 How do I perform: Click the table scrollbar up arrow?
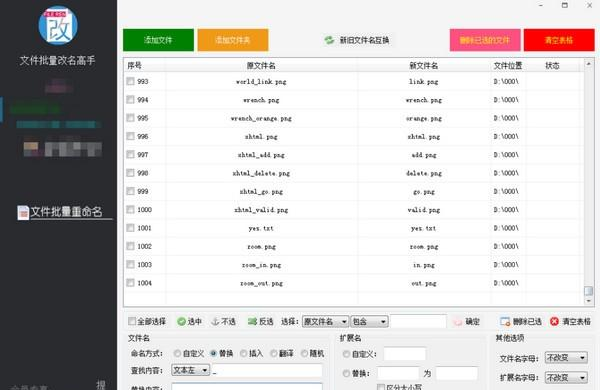(x=589, y=64)
